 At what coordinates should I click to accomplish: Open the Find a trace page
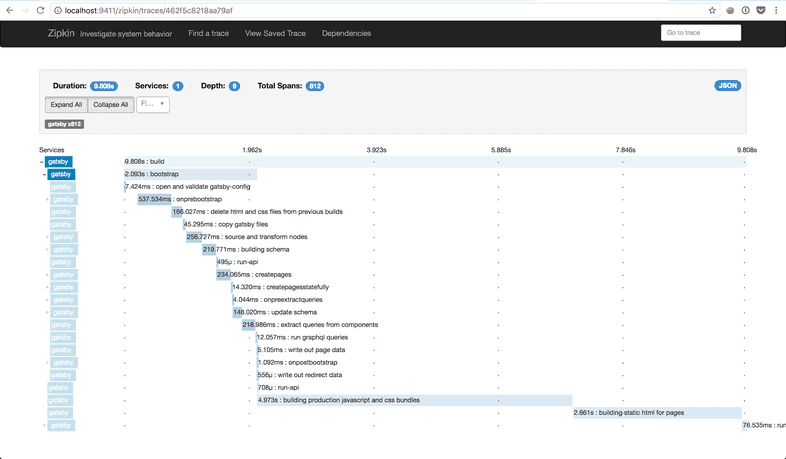click(x=210, y=33)
